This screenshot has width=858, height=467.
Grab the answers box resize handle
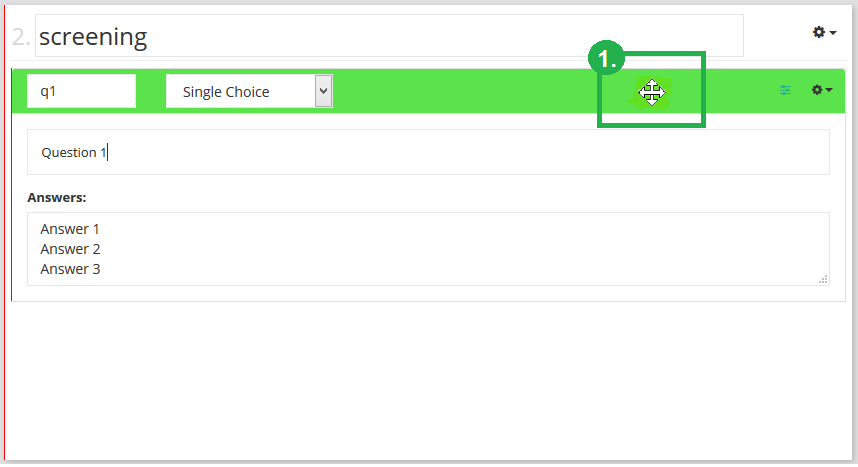[x=823, y=280]
